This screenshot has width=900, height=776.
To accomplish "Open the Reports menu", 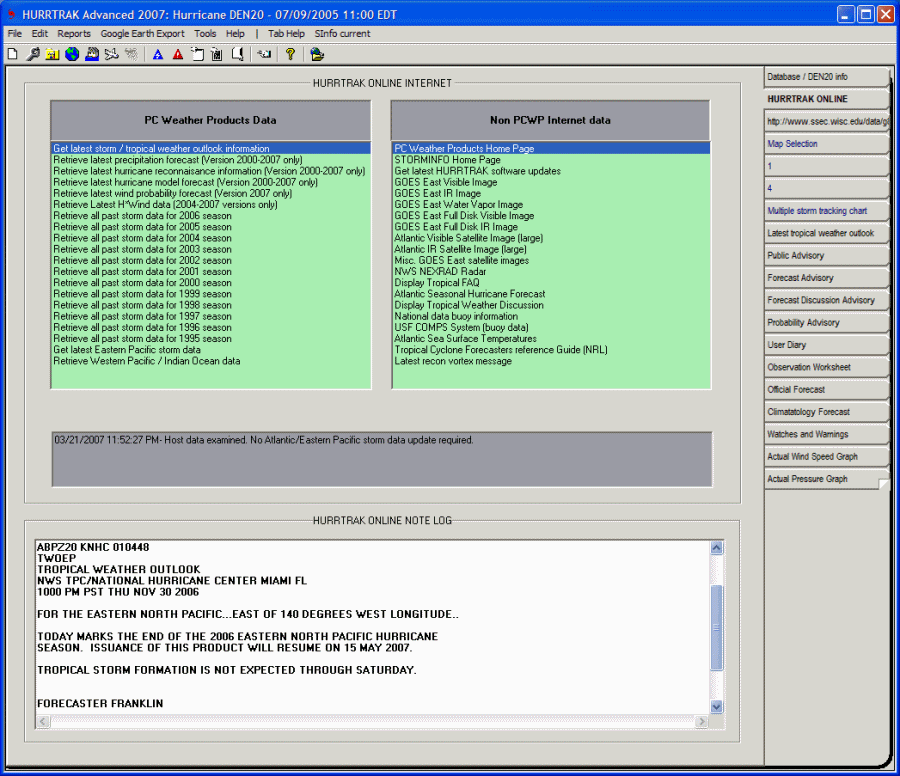I will coord(74,34).
